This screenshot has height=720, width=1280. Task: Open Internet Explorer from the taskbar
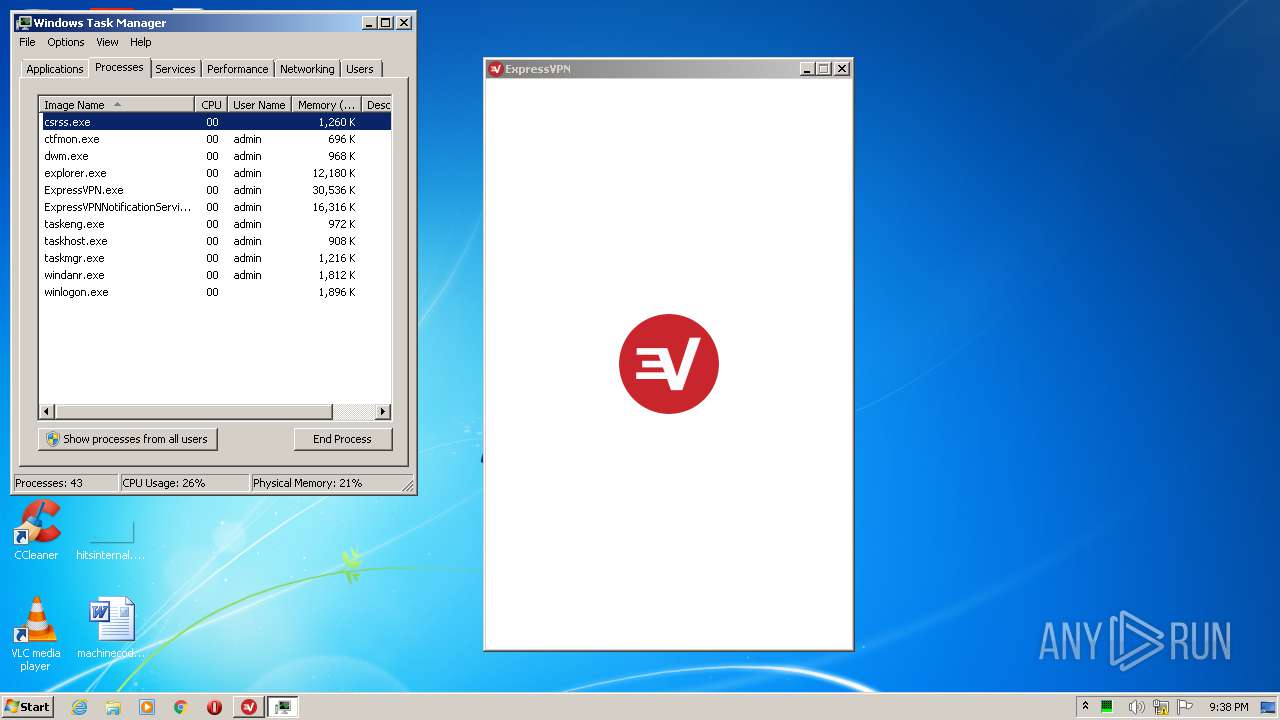79,707
